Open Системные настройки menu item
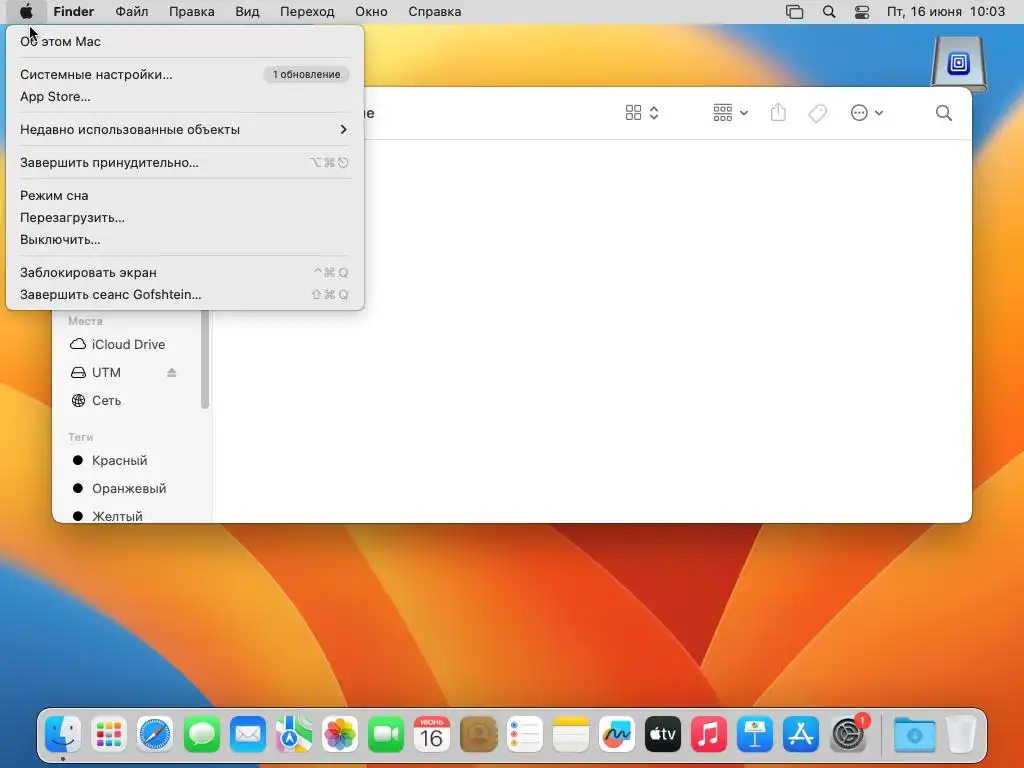The height and width of the screenshot is (768, 1024). [x=185, y=74]
